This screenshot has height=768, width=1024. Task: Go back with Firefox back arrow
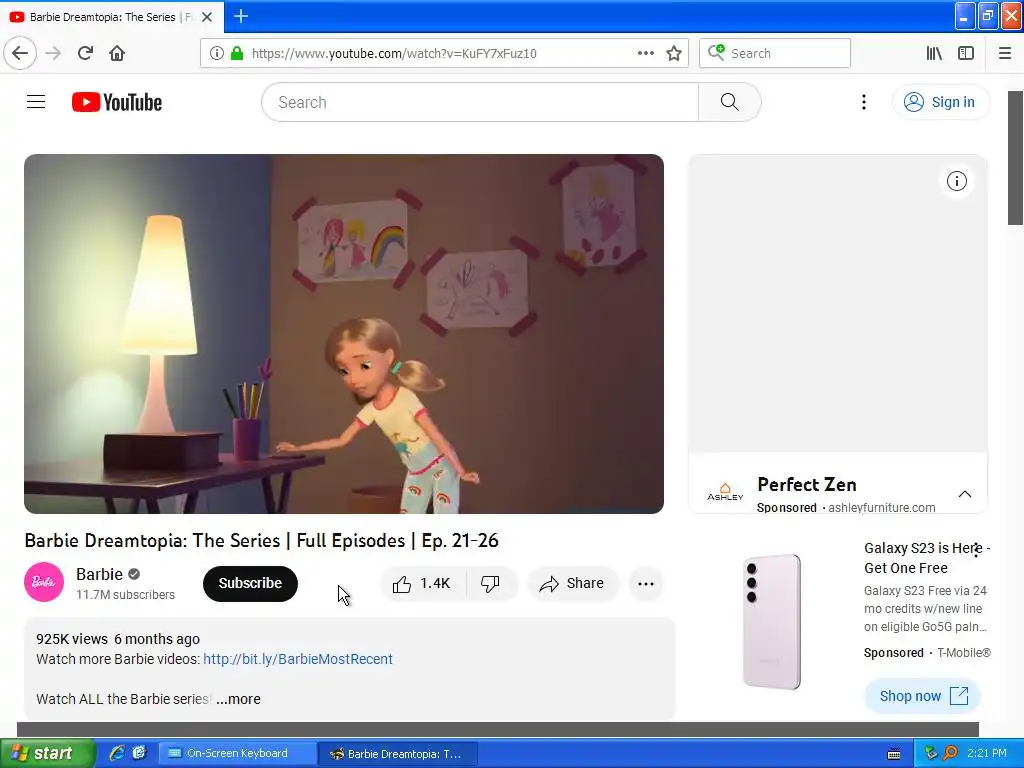(20, 53)
